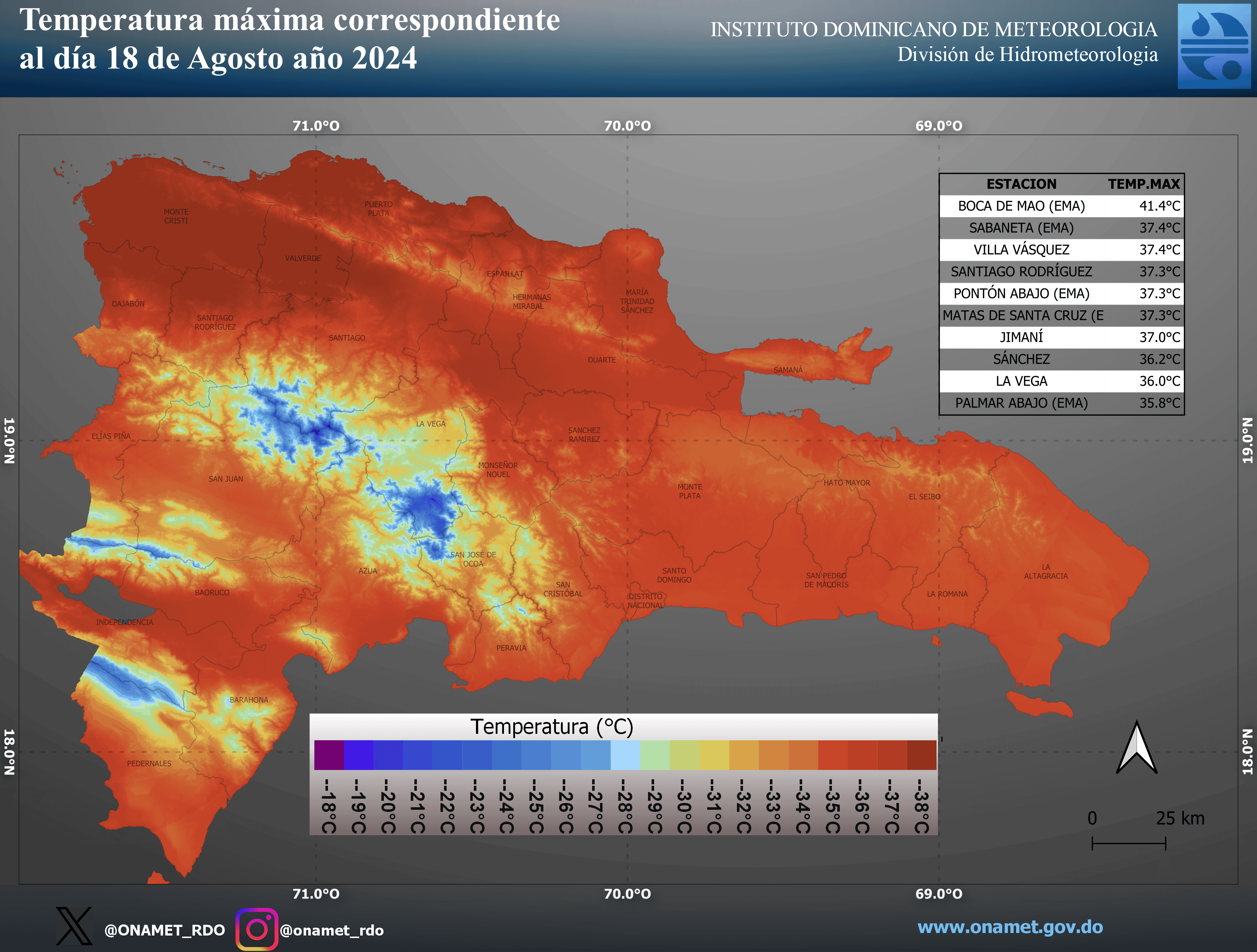The height and width of the screenshot is (952, 1257).
Task: Click the MONSEÑOR NOUEL province label
Action: pyautogui.click(x=498, y=470)
